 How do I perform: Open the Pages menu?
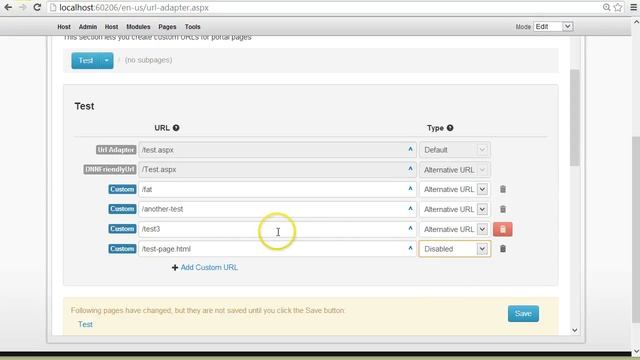(x=167, y=27)
